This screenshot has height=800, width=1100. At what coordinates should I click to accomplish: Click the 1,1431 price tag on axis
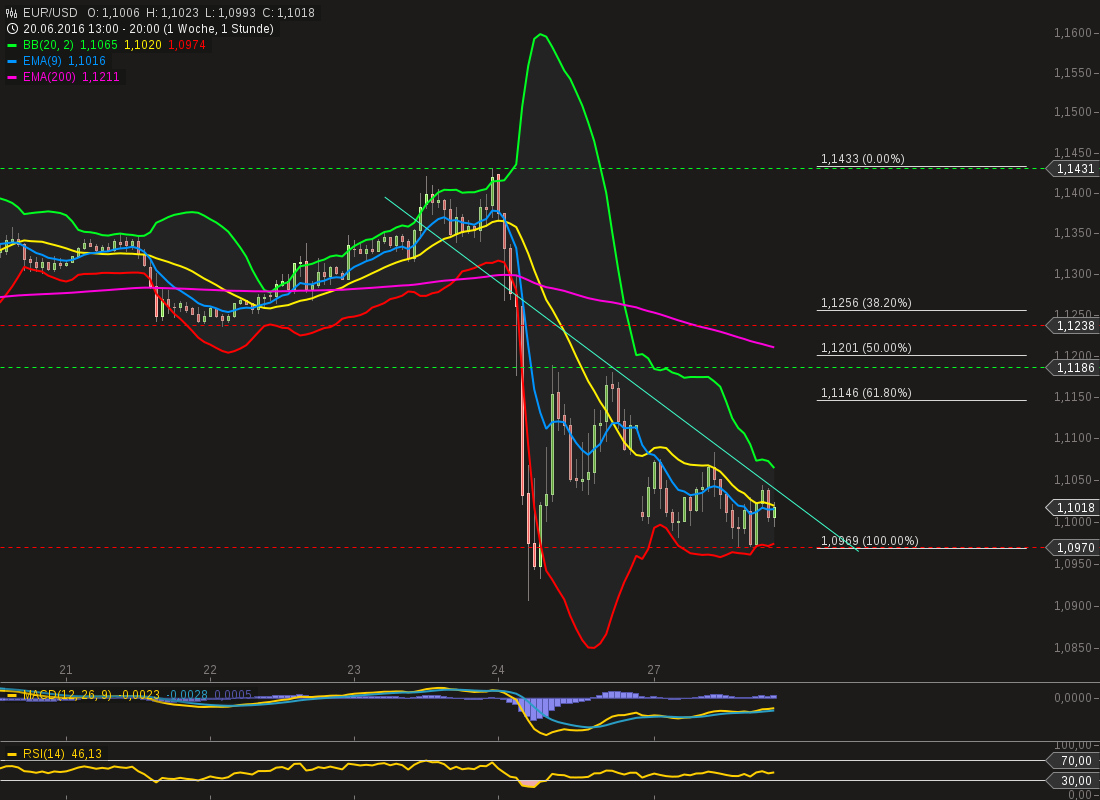(x=1073, y=168)
